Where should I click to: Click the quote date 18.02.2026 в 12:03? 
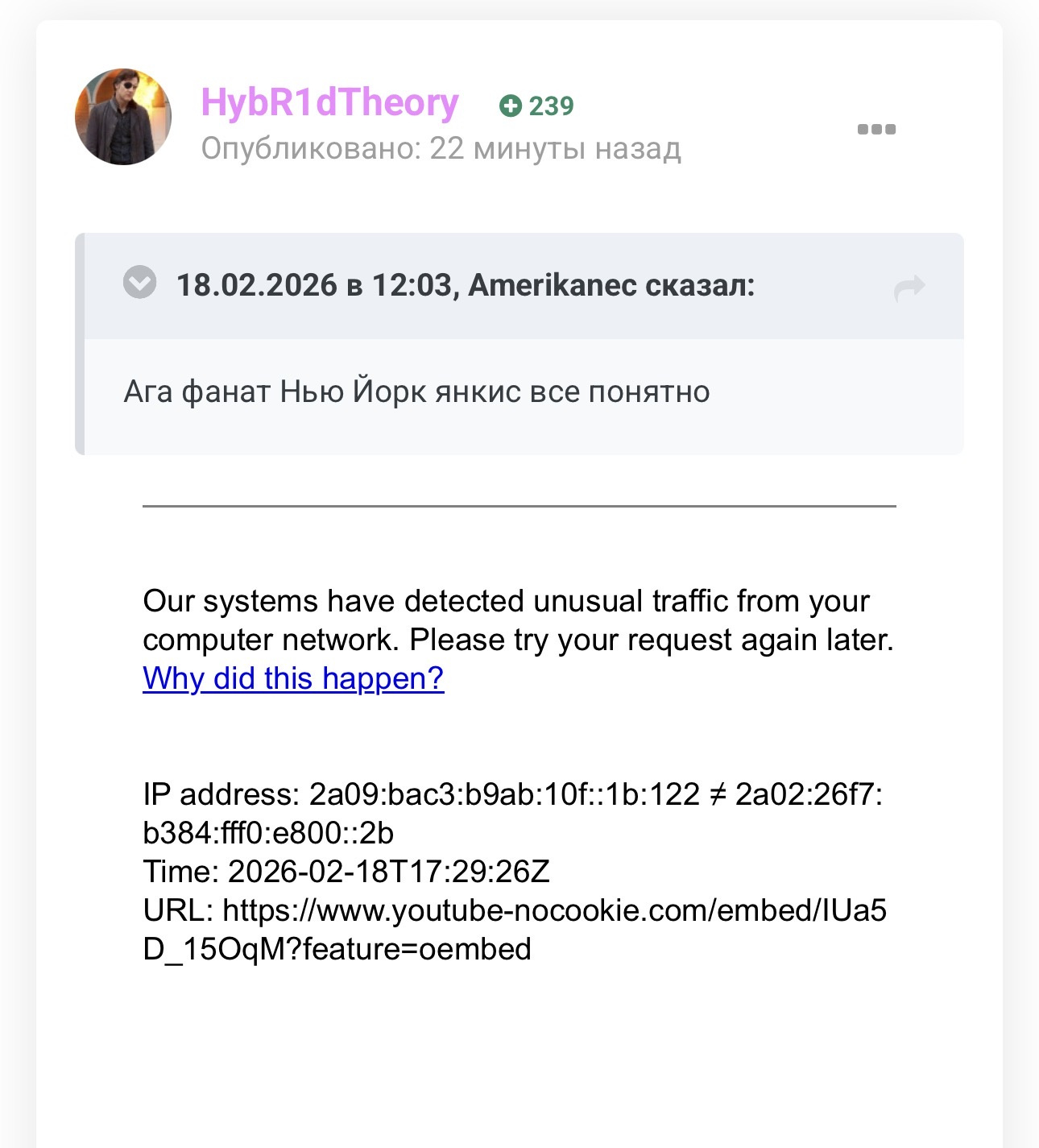[313, 285]
